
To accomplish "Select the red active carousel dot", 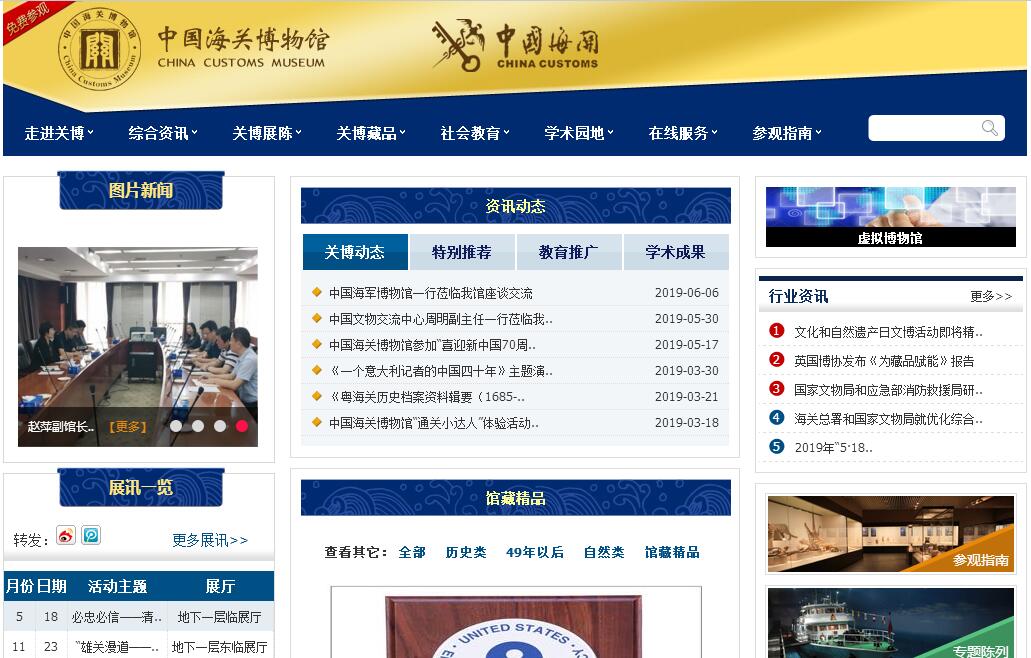I will point(242,426).
